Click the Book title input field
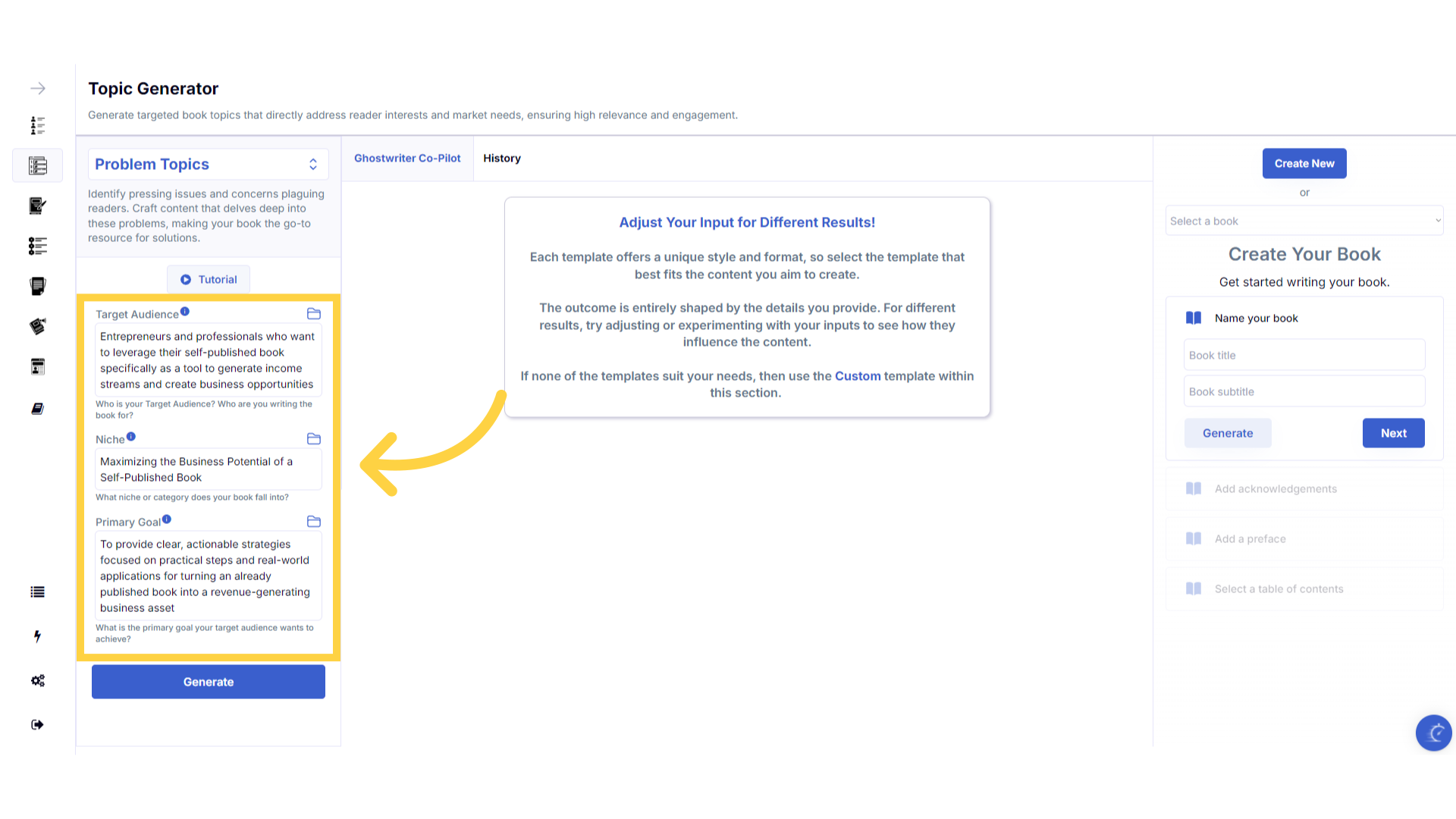 1304,356
